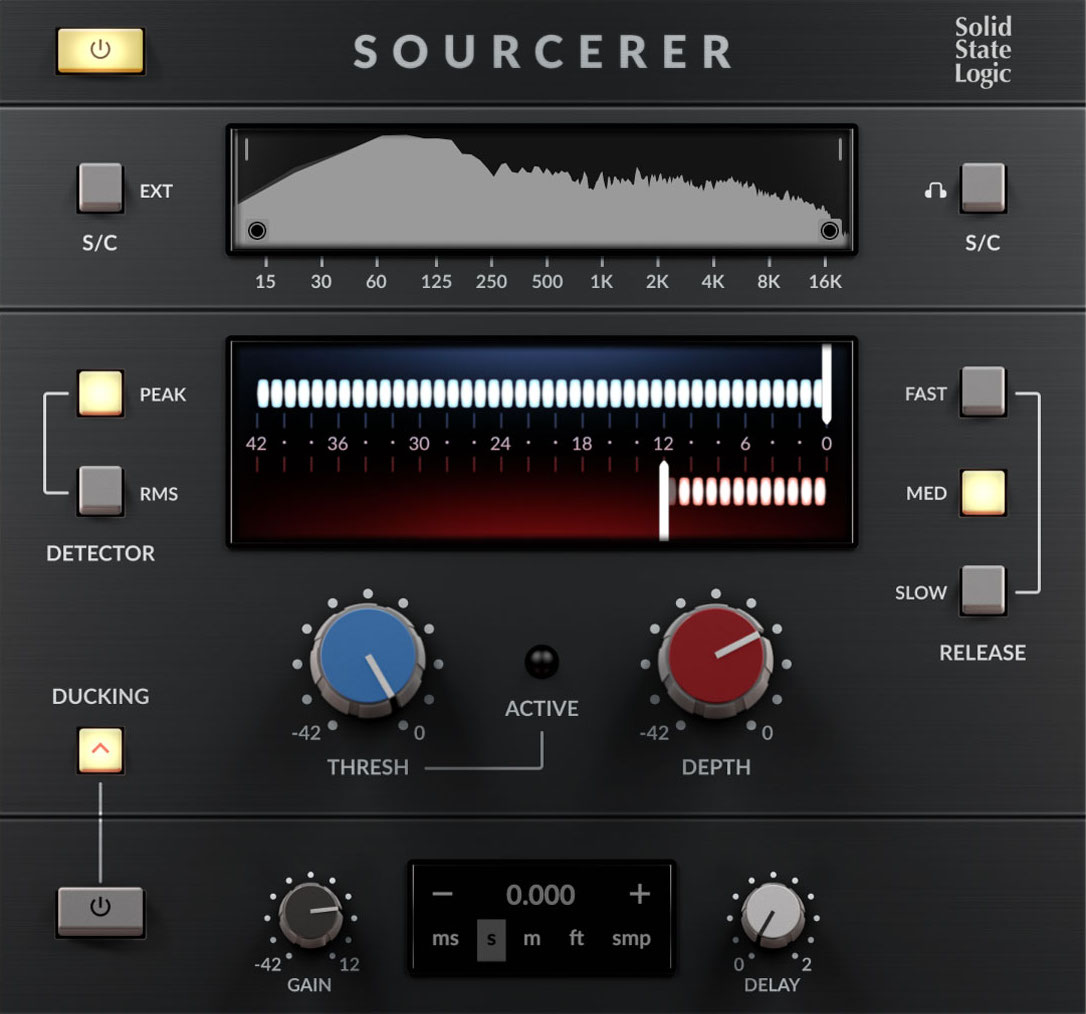Select the MED release button

(982, 492)
